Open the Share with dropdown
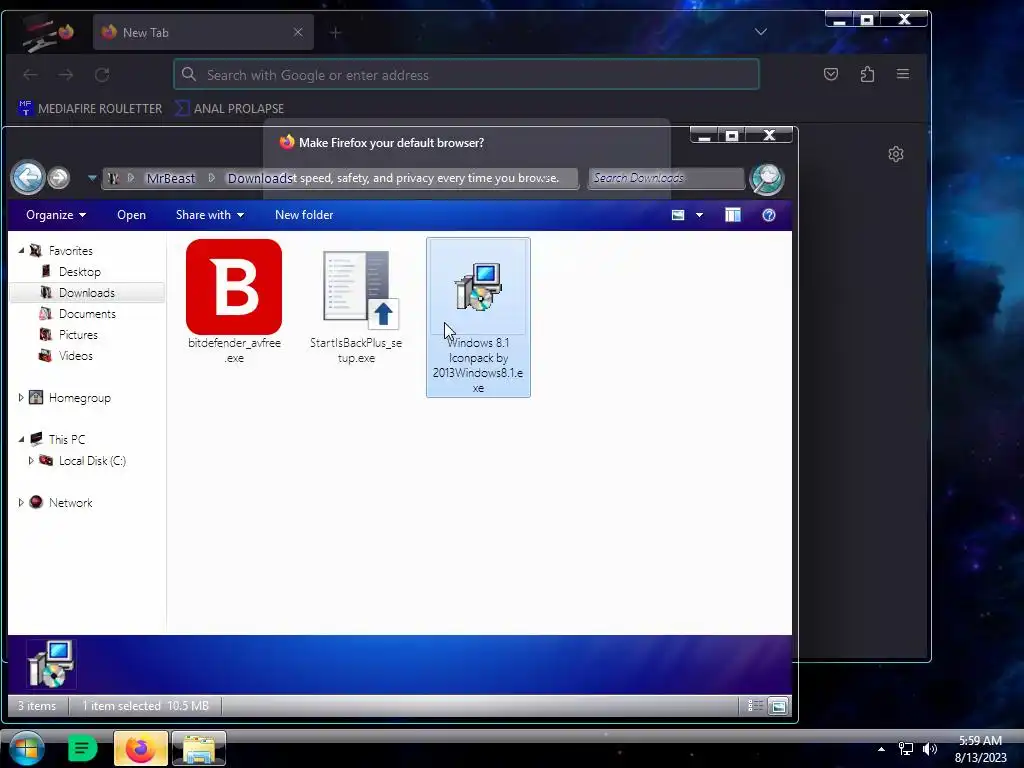The image size is (1024, 768). [x=210, y=215]
